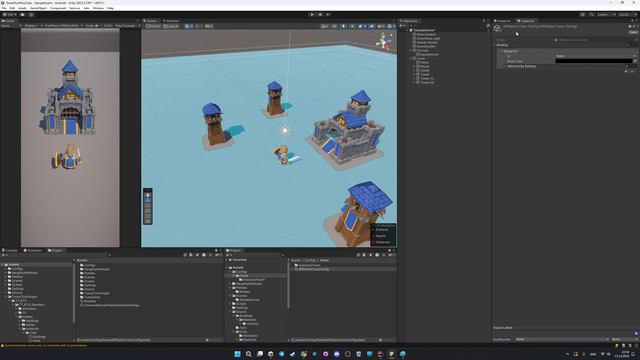
Task: Open the Window menu
Action: (98, 8)
